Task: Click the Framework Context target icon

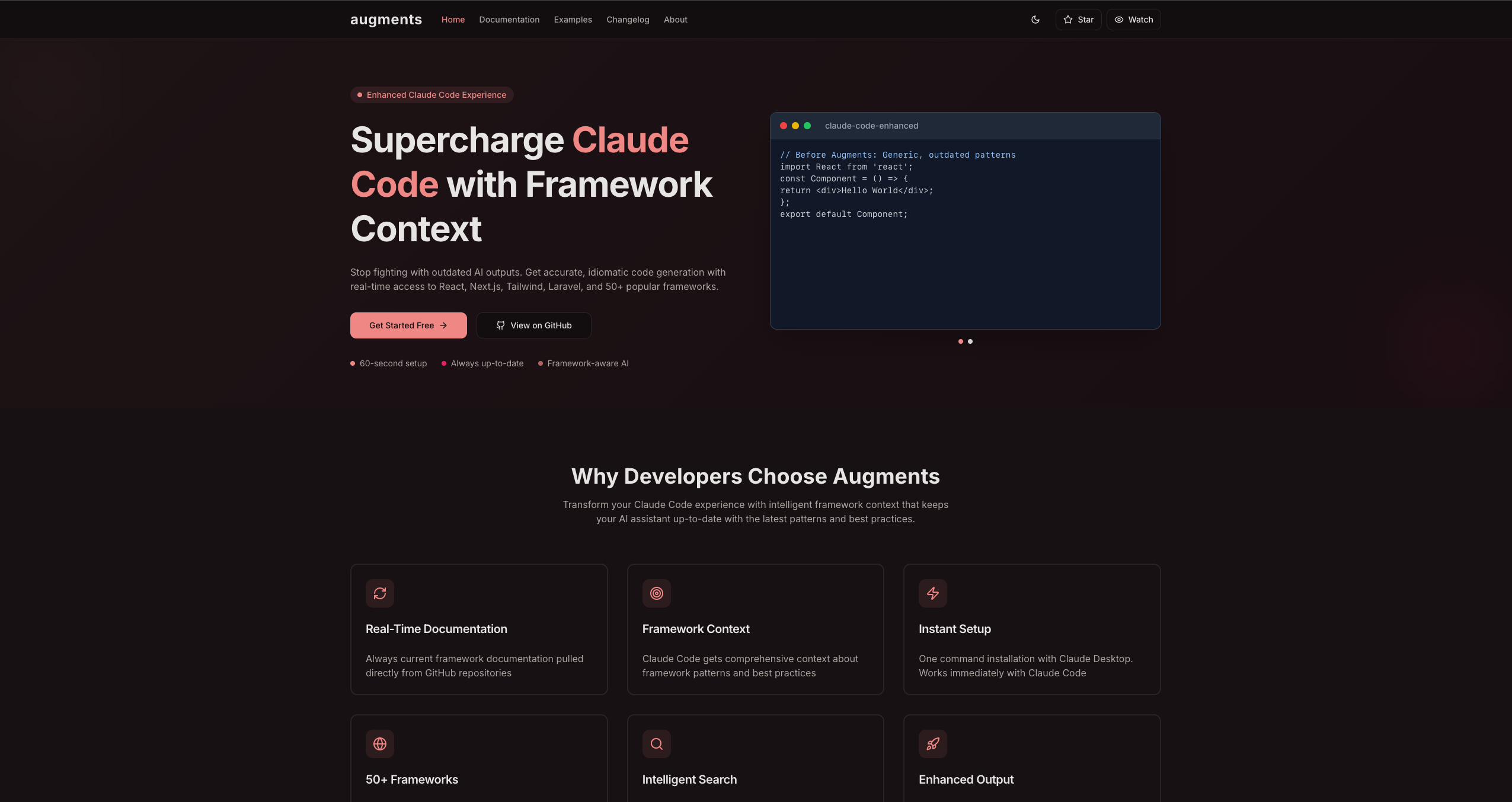Action: click(656, 593)
